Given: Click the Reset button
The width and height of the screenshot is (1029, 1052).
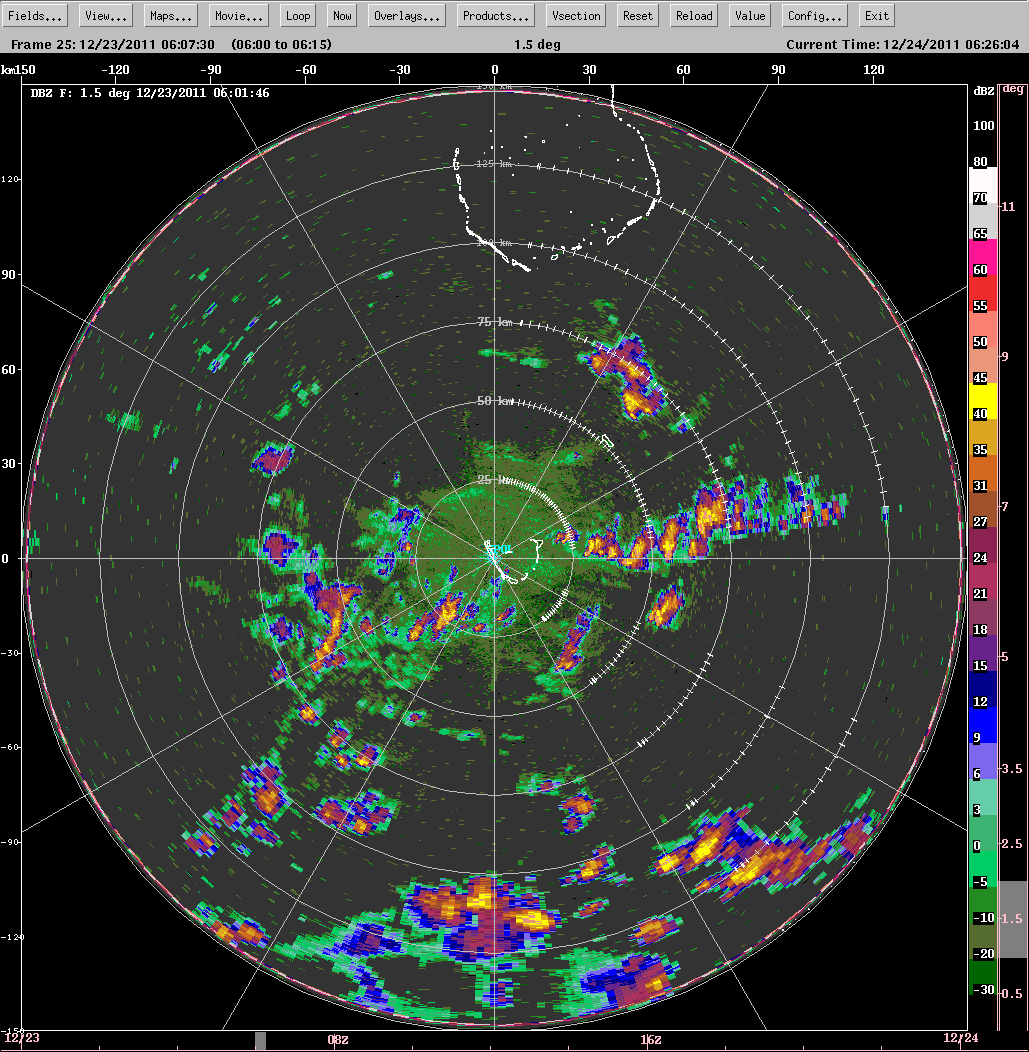Looking at the screenshot, I should pos(637,16).
